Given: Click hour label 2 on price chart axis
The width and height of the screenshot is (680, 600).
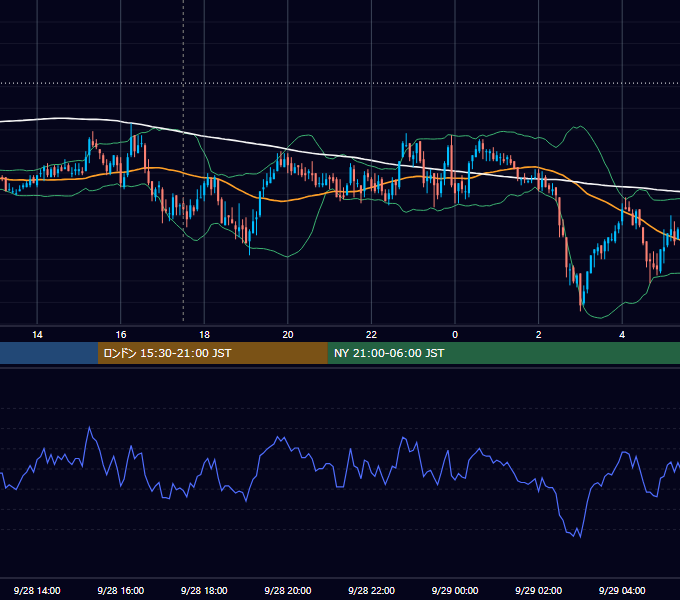Looking at the screenshot, I should click(x=538, y=335).
